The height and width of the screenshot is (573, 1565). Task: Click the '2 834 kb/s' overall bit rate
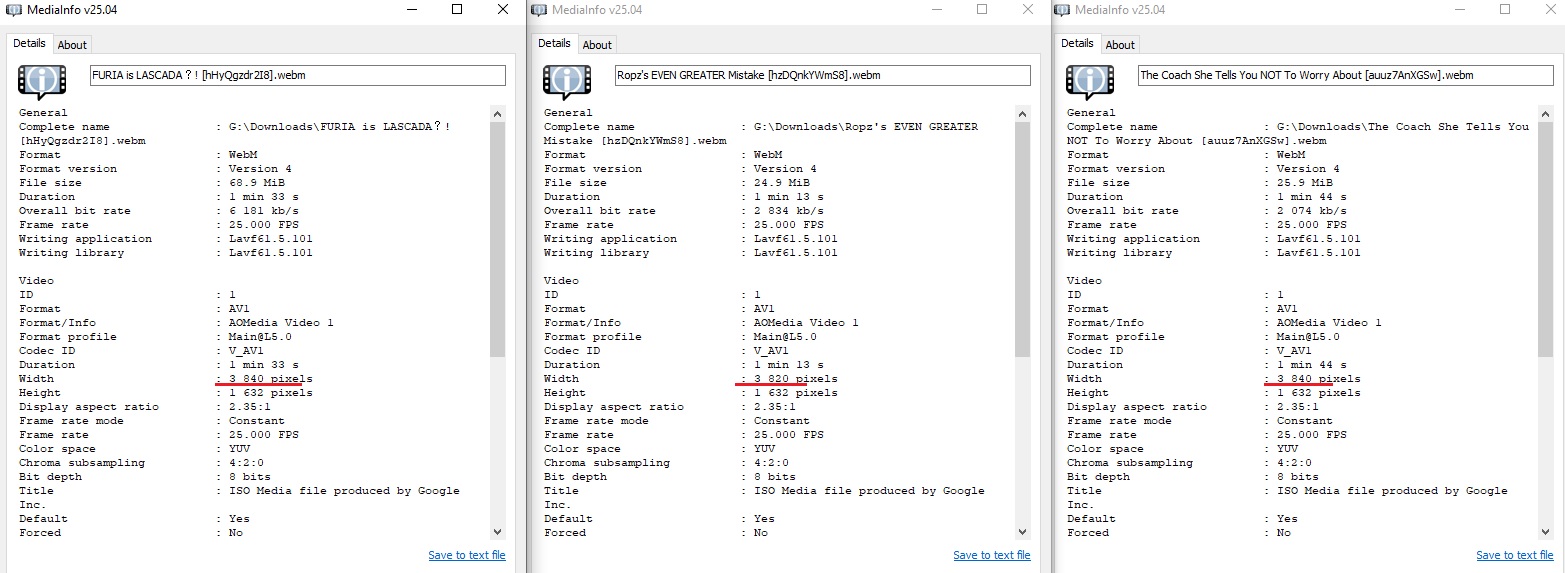(789, 211)
